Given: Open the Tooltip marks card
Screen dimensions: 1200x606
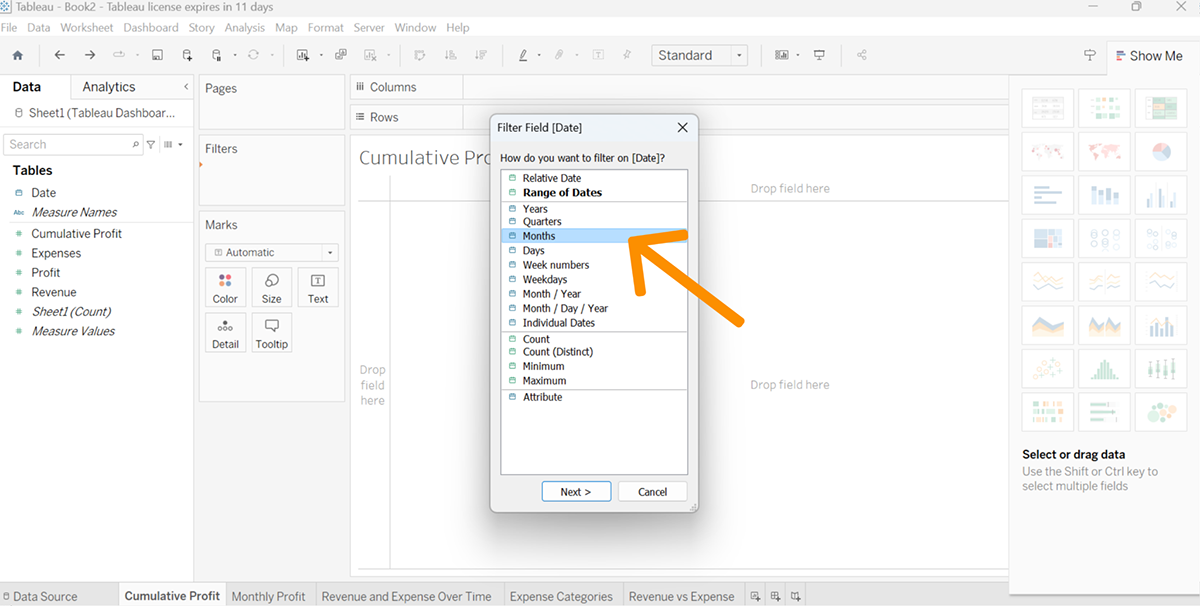Looking at the screenshot, I should (x=271, y=333).
